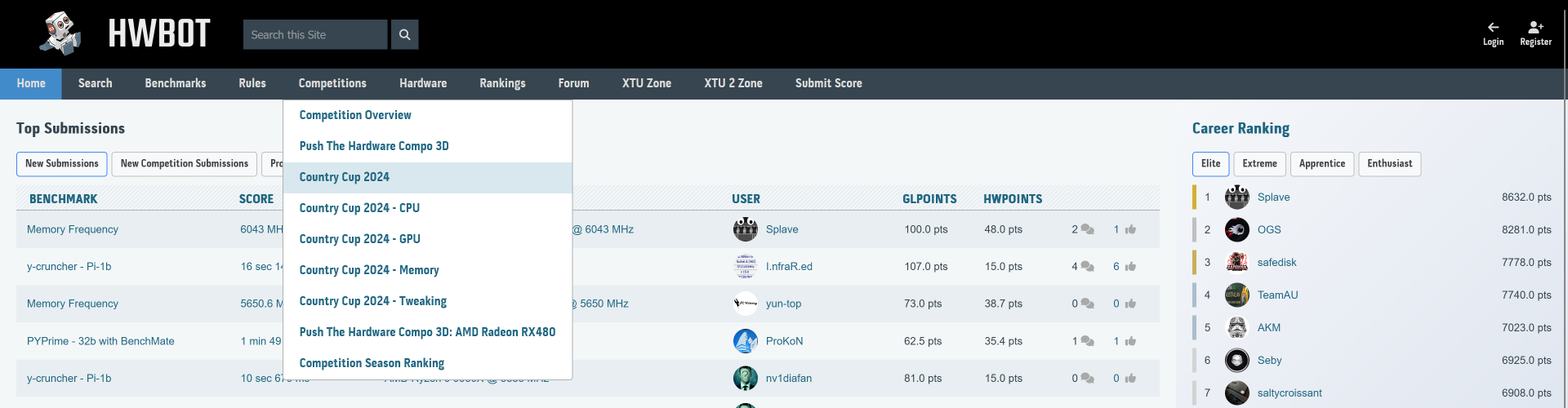Click the Login arrow icon
This screenshot has height=408, width=1568.
[1493, 27]
